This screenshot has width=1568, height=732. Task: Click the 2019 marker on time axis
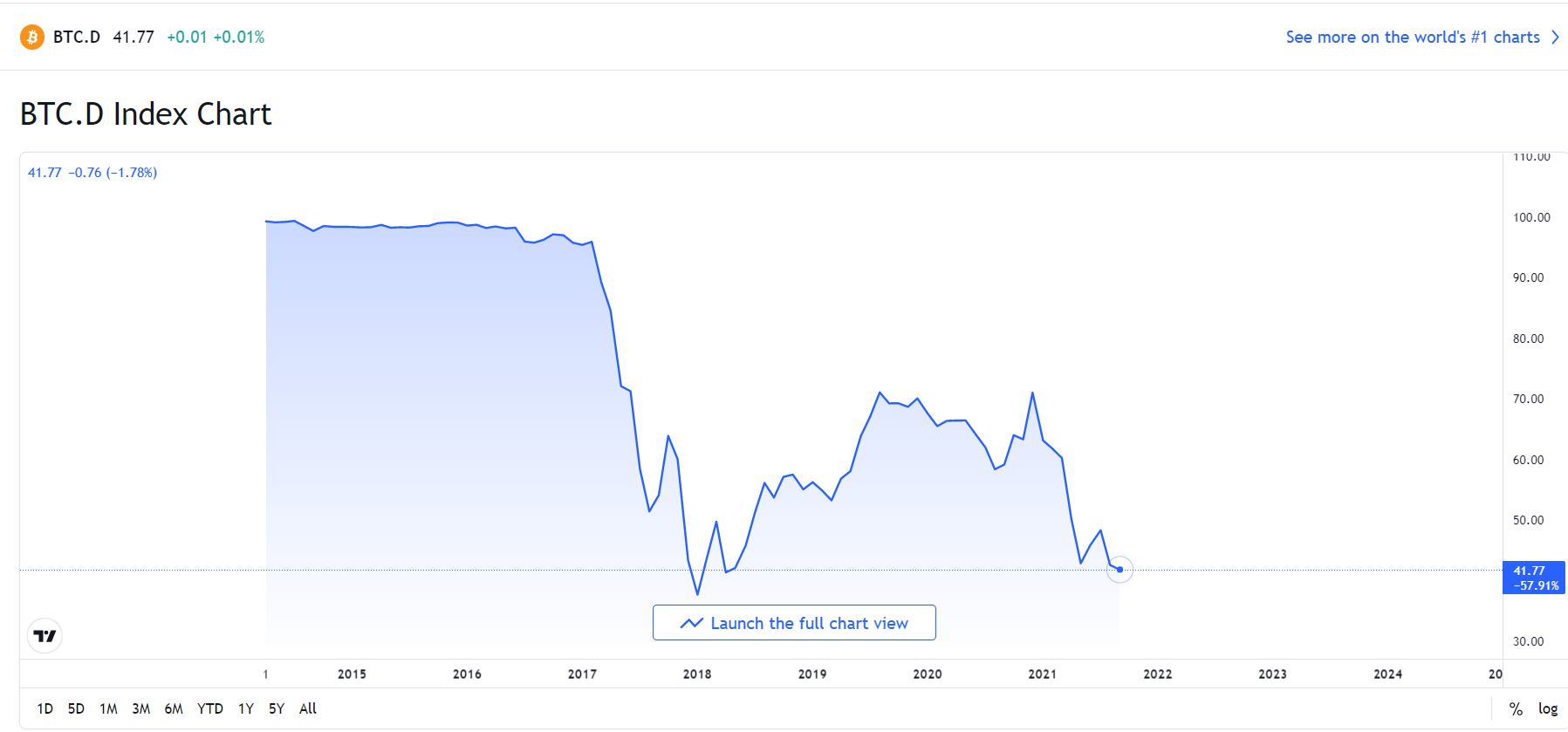[812, 674]
